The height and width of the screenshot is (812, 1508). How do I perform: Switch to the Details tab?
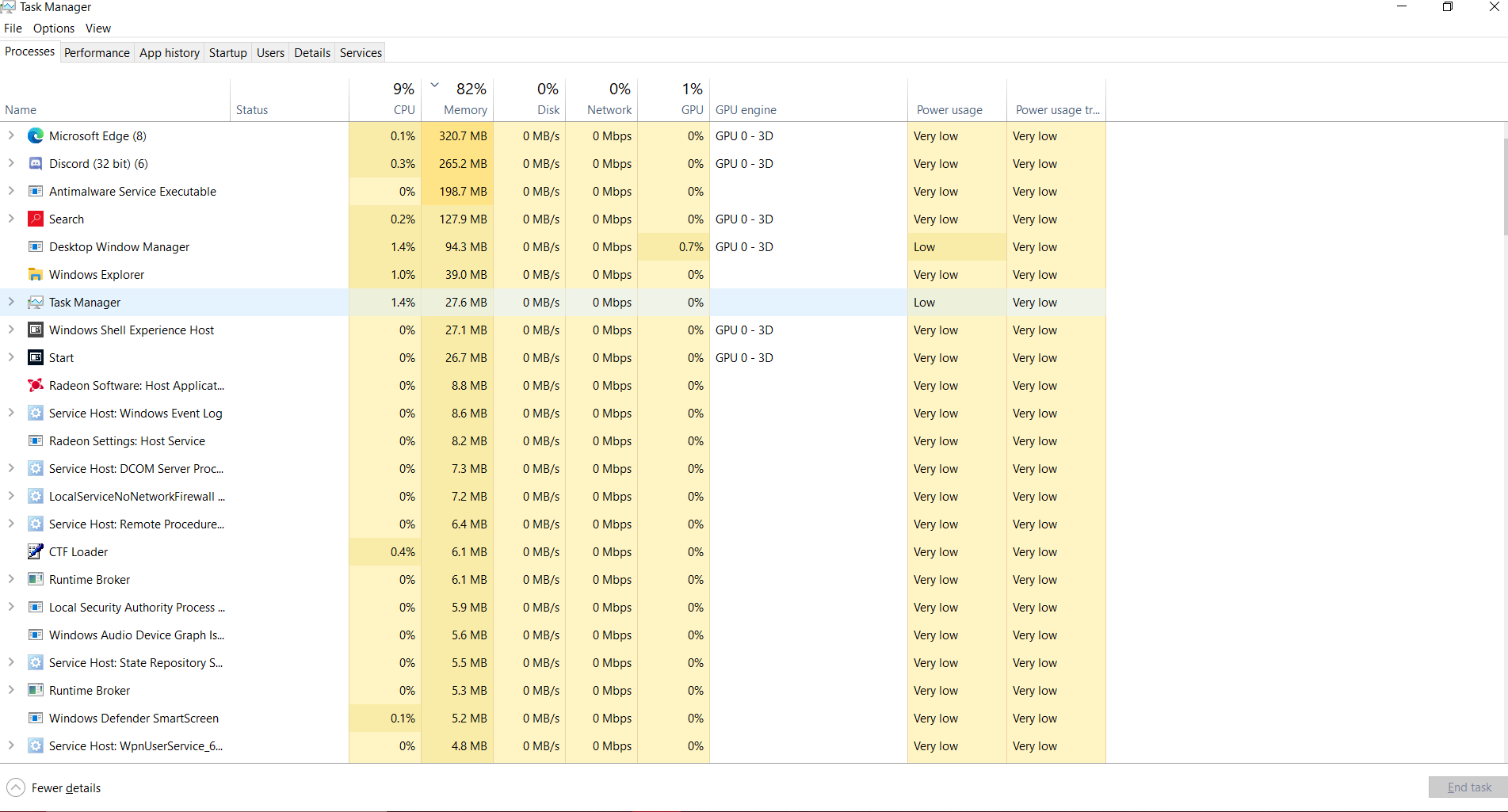(x=312, y=53)
